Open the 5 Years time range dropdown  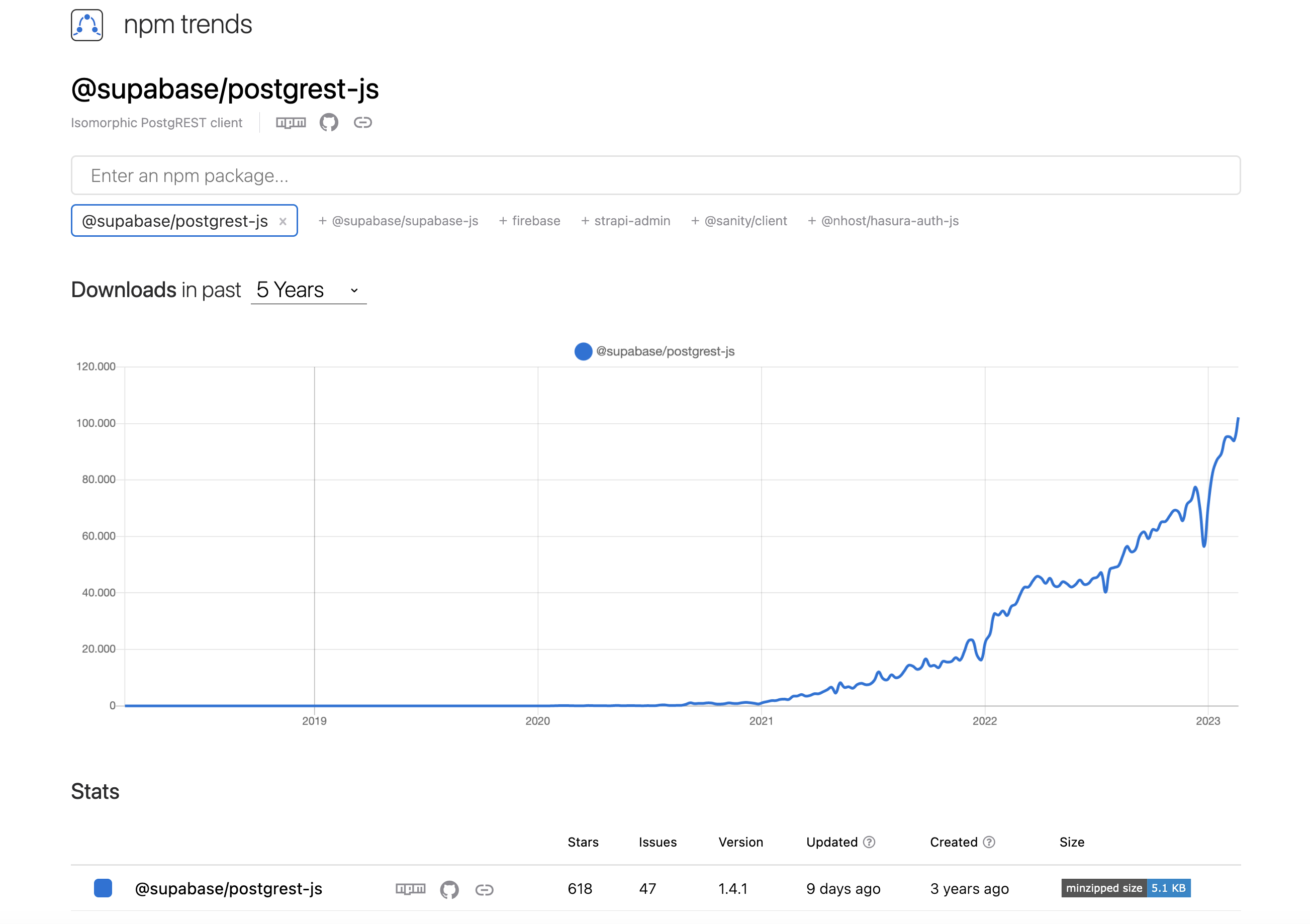tap(308, 290)
